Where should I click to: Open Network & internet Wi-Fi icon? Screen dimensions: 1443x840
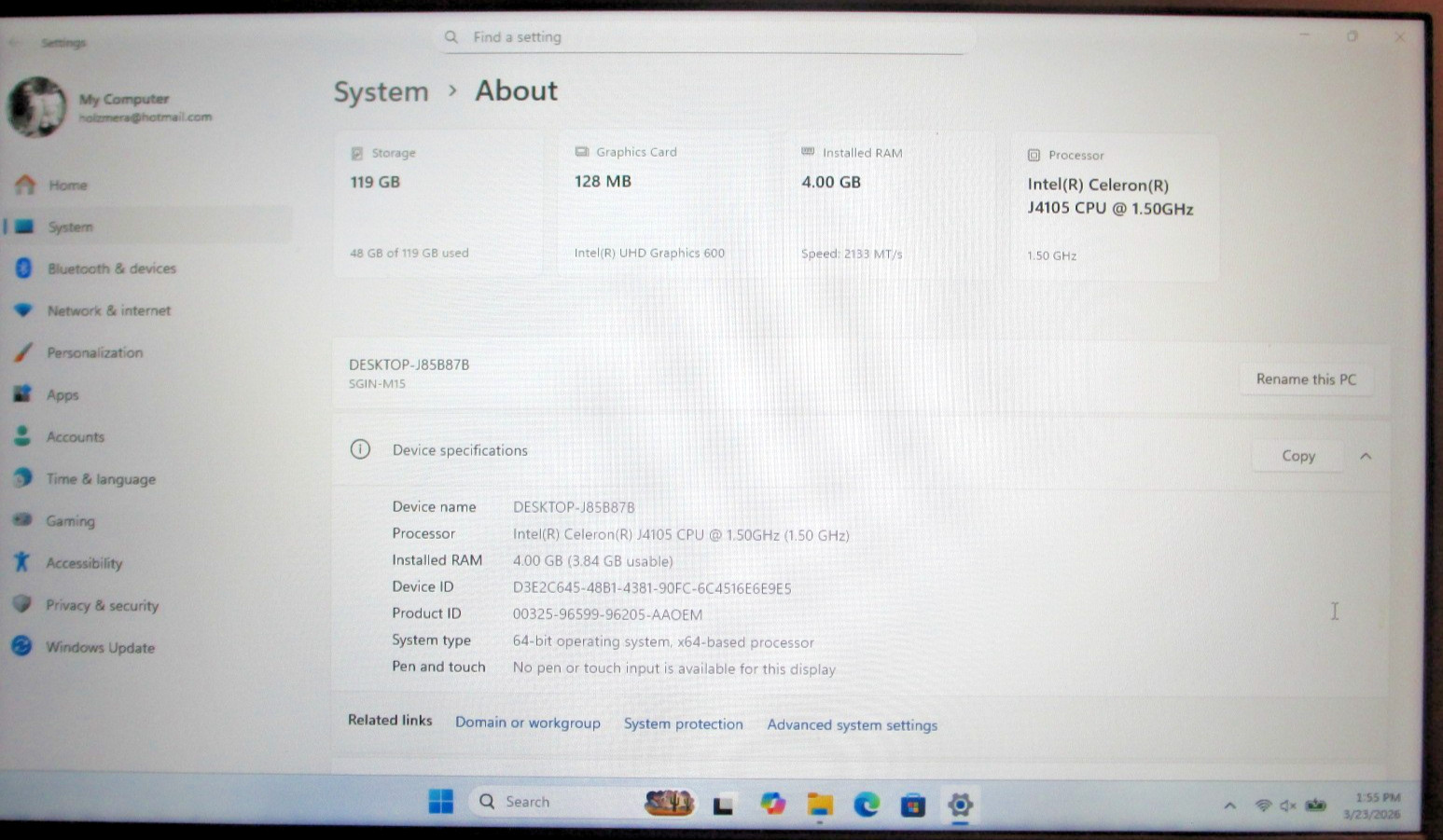tap(23, 310)
